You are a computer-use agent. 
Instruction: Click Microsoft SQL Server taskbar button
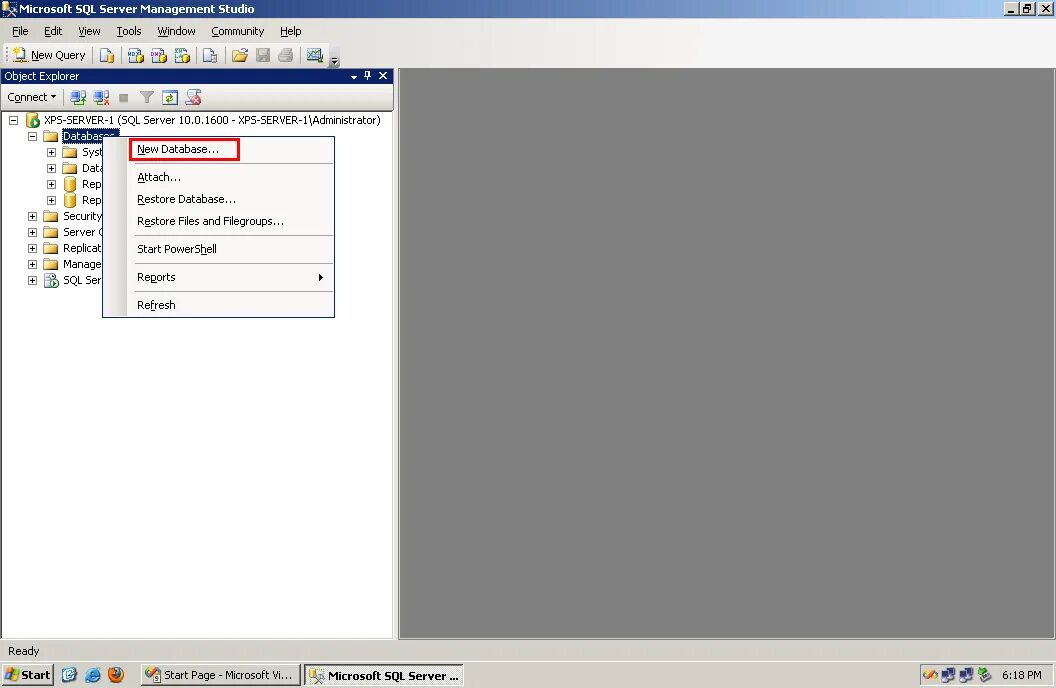384,675
